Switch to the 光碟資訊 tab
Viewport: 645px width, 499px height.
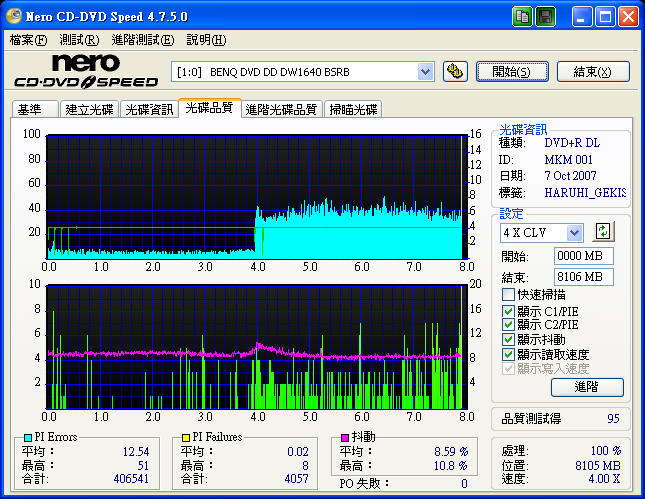(149, 109)
